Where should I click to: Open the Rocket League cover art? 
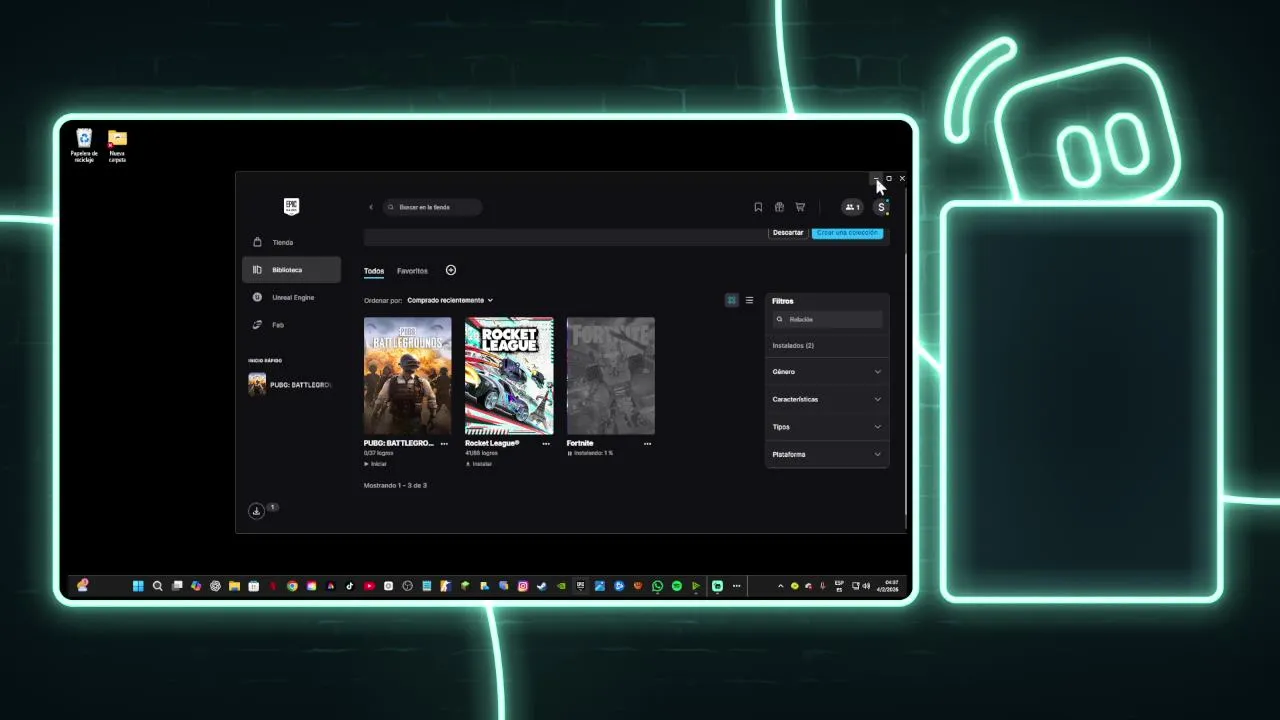point(509,376)
